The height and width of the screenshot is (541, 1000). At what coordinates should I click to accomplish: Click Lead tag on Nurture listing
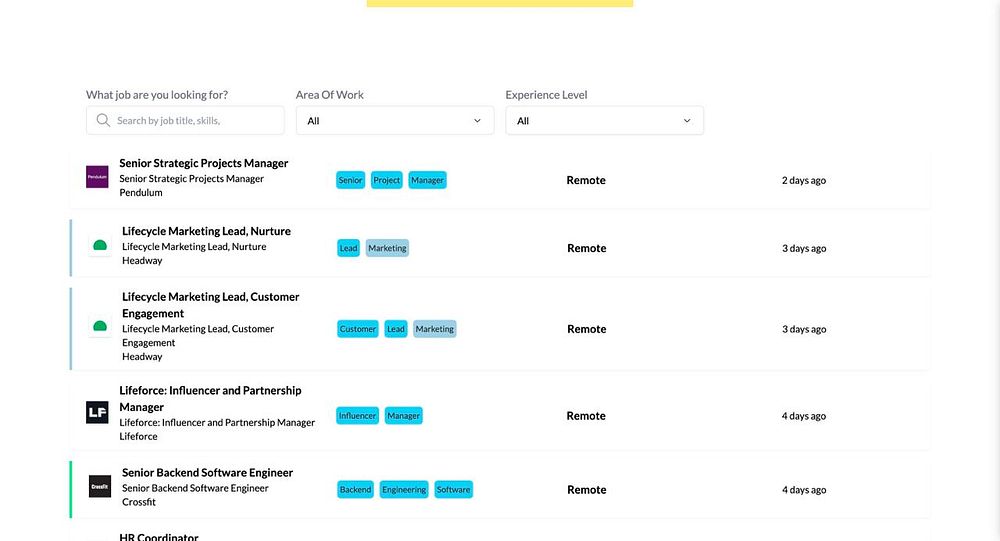(x=348, y=248)
